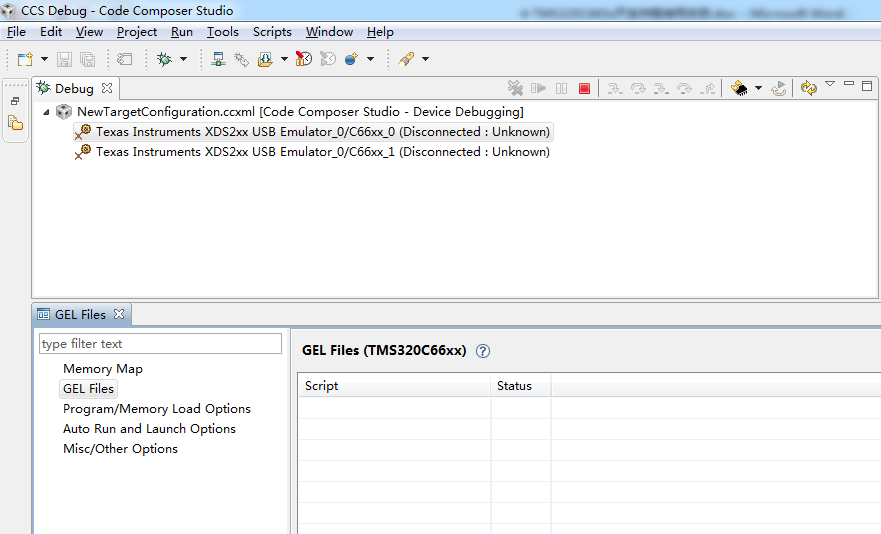Click the Status column header
The width and height of the screenshot is (881, 534).
(521, 386)
